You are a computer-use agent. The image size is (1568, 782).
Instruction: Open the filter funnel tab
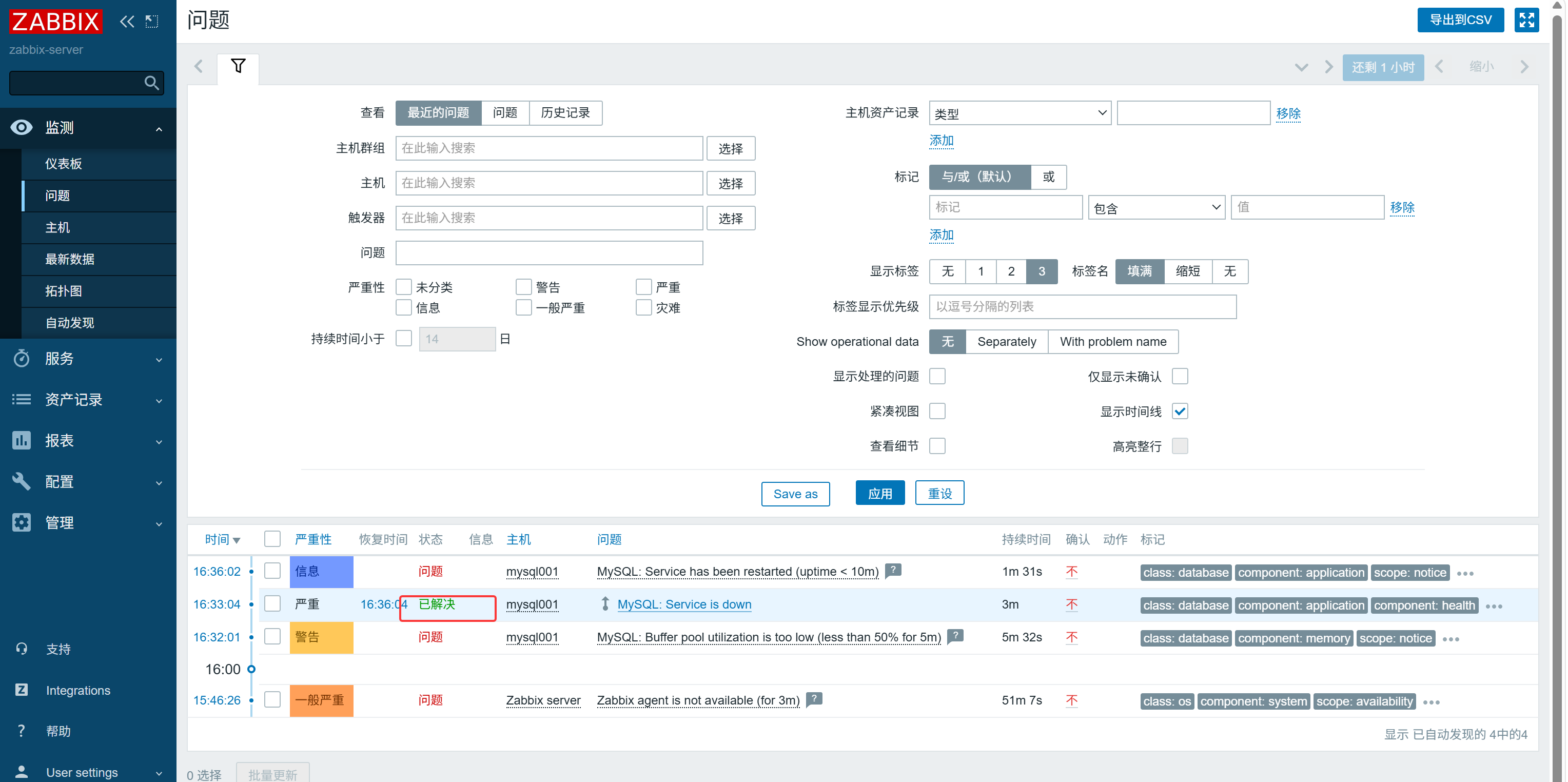coord(238,66)
